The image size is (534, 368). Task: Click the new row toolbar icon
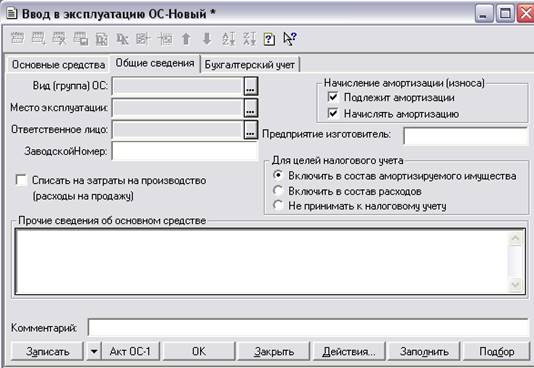pyautogui.click(x=17, y=39)
